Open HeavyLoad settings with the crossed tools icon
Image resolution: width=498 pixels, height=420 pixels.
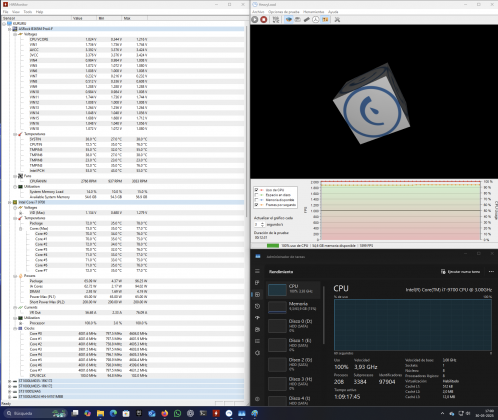click(337, 20)
